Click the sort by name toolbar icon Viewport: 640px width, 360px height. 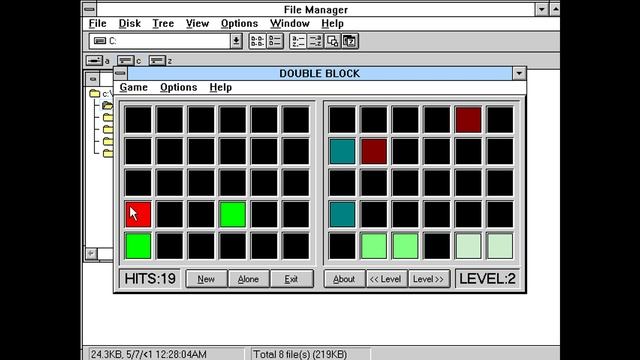click(298, 41)
